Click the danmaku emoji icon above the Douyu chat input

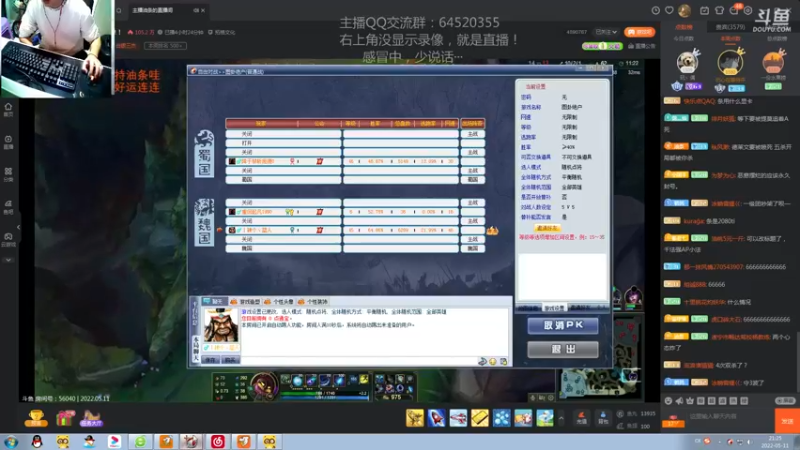[x=668, y=401]
